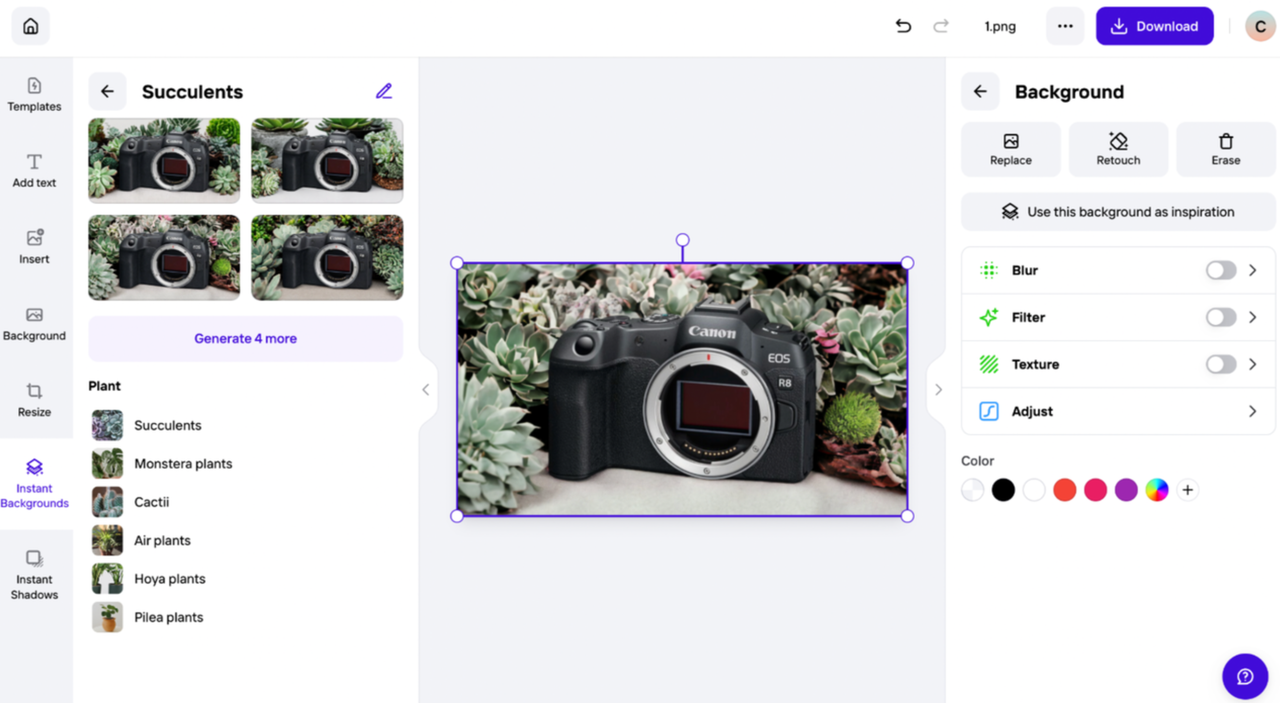Screen dimensions: 1280x703
Task: Open the three-dots more options menu
Action: [x=1065, y=27]
